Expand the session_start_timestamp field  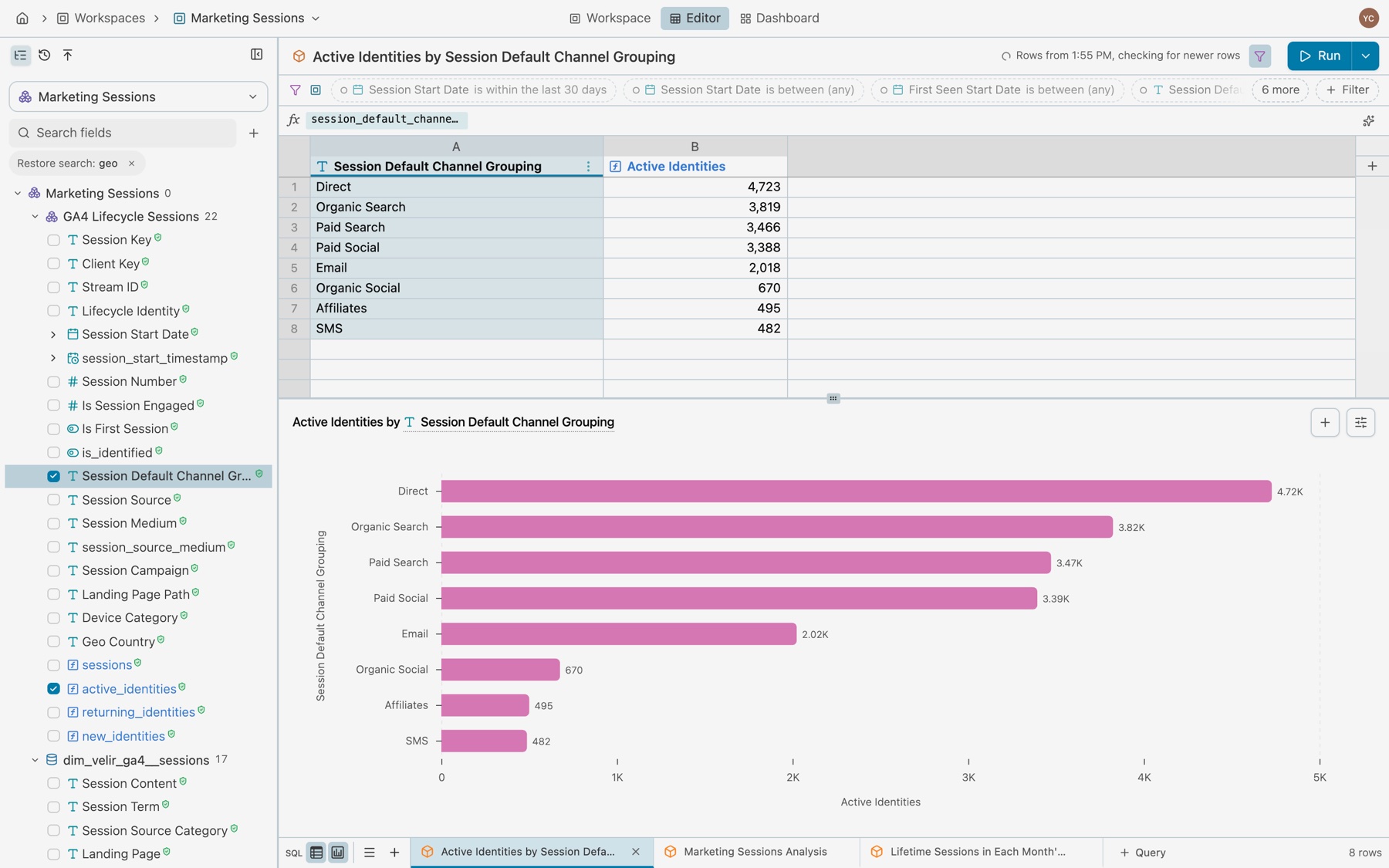click(x=53, y=358)
